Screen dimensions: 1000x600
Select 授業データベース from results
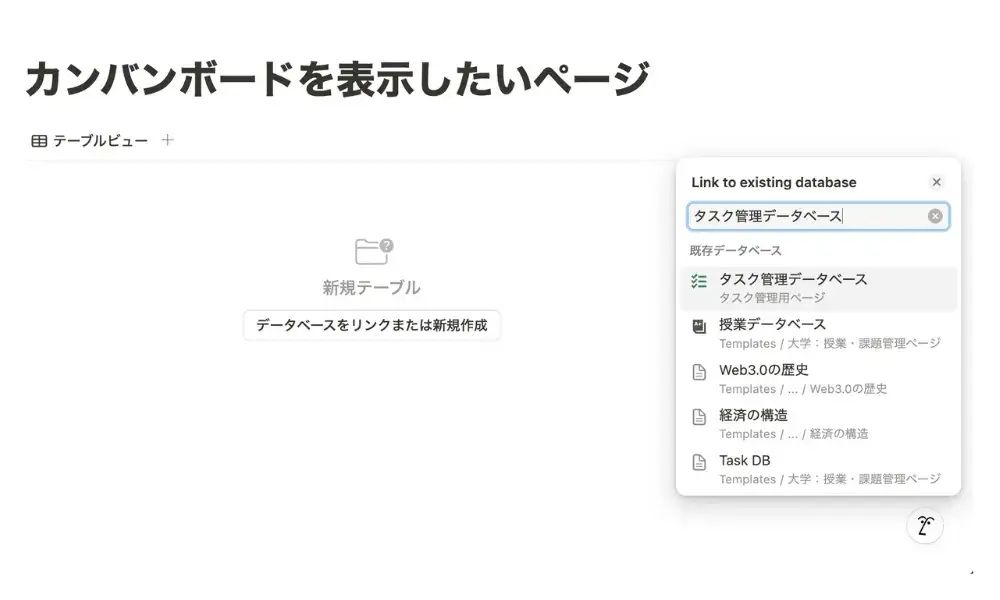(819, 333)
